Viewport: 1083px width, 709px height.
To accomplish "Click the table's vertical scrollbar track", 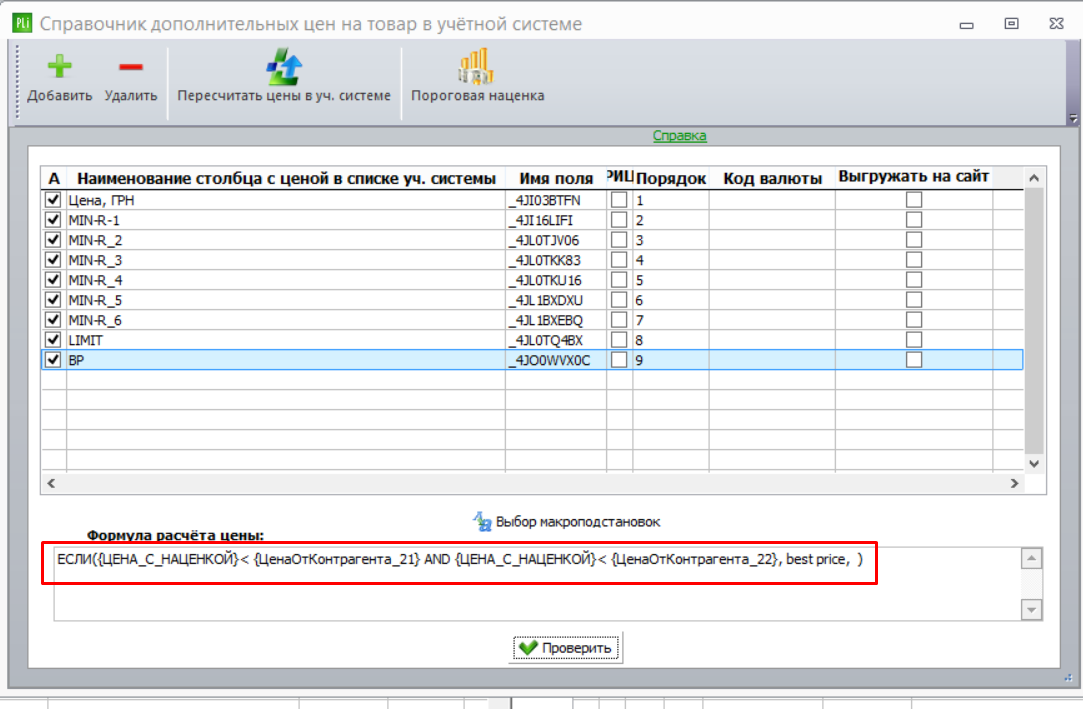I will pos(1034,321).
